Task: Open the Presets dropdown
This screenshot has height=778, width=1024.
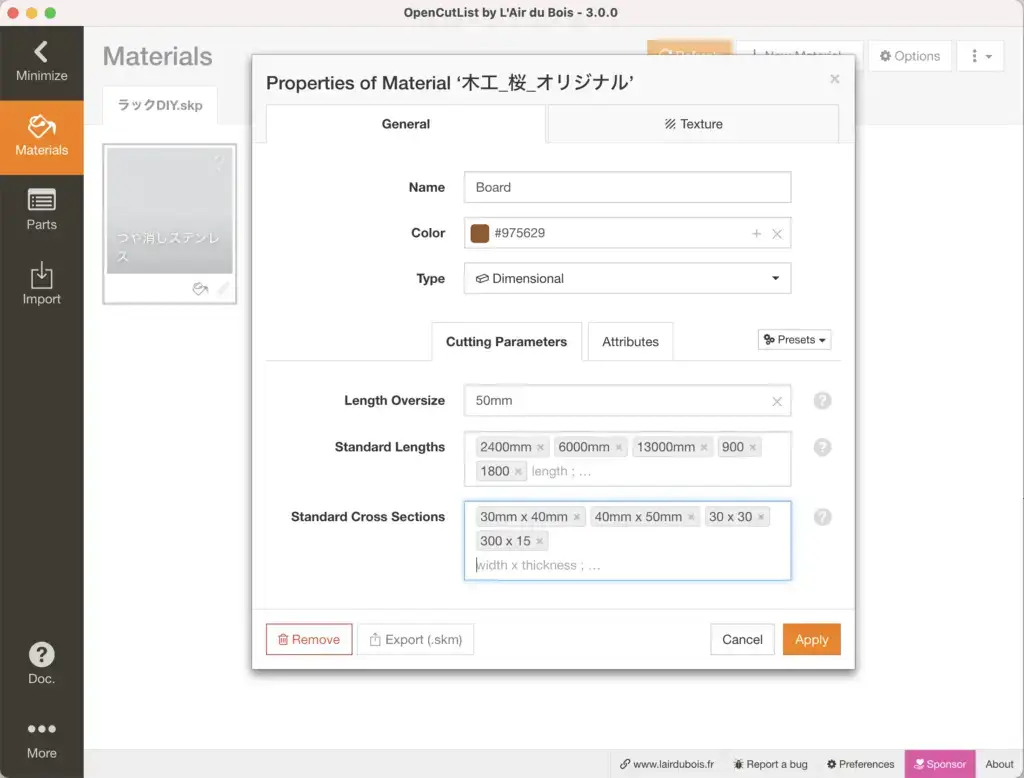Action: point(794,340)
